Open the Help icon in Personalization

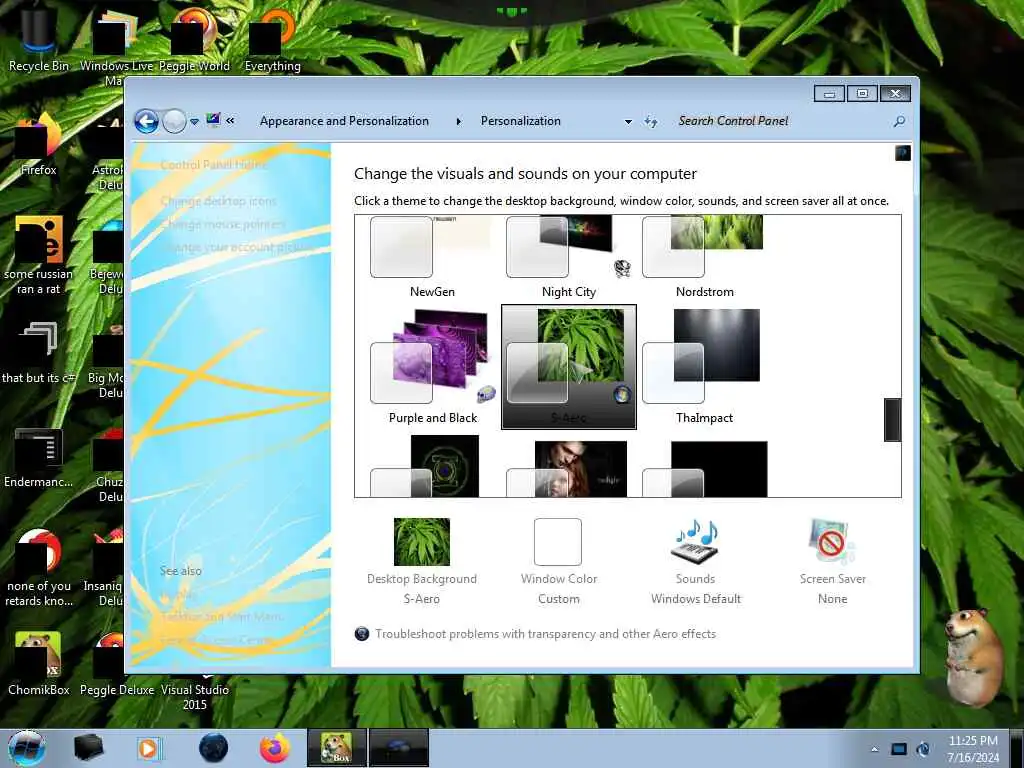point(903,153)
